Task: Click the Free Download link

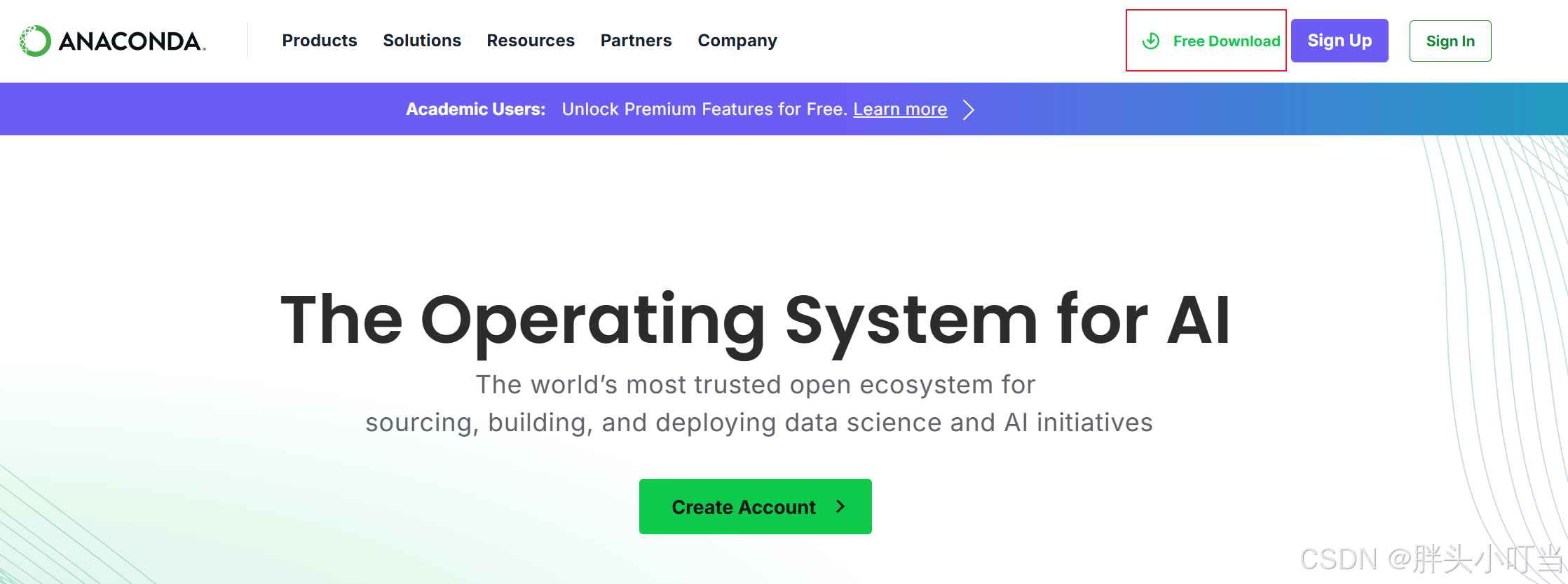Action: pyautogui.click(x=1211, y=41)
